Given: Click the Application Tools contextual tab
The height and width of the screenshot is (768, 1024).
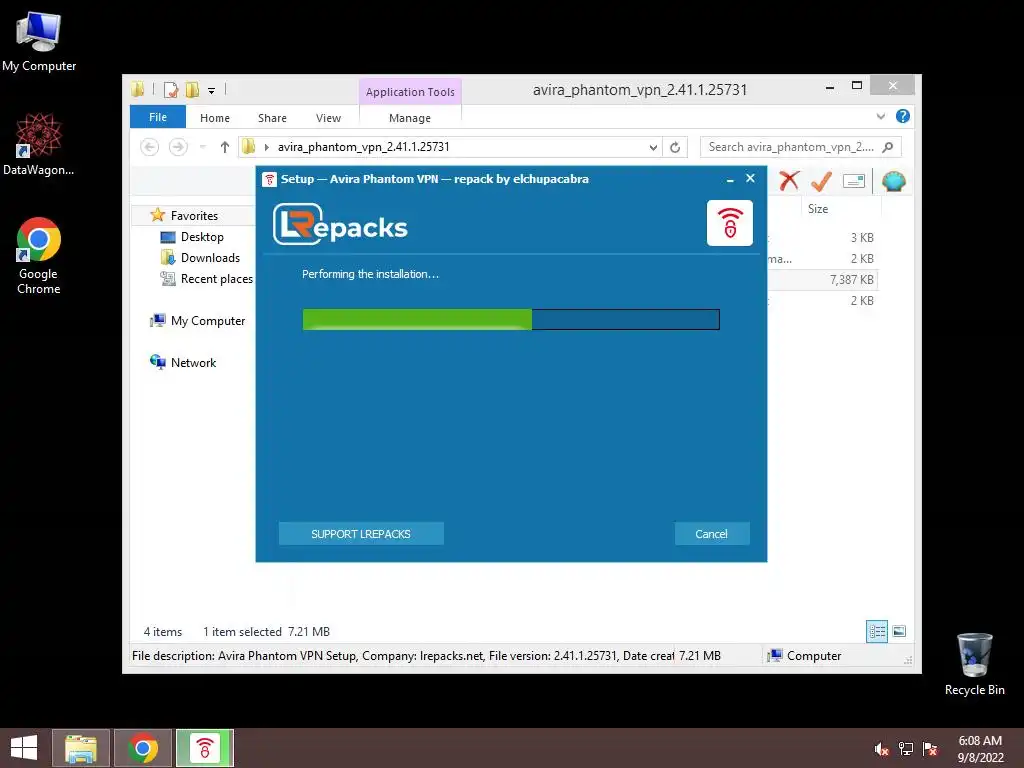Looking at the screenshot, I should 410,92.
